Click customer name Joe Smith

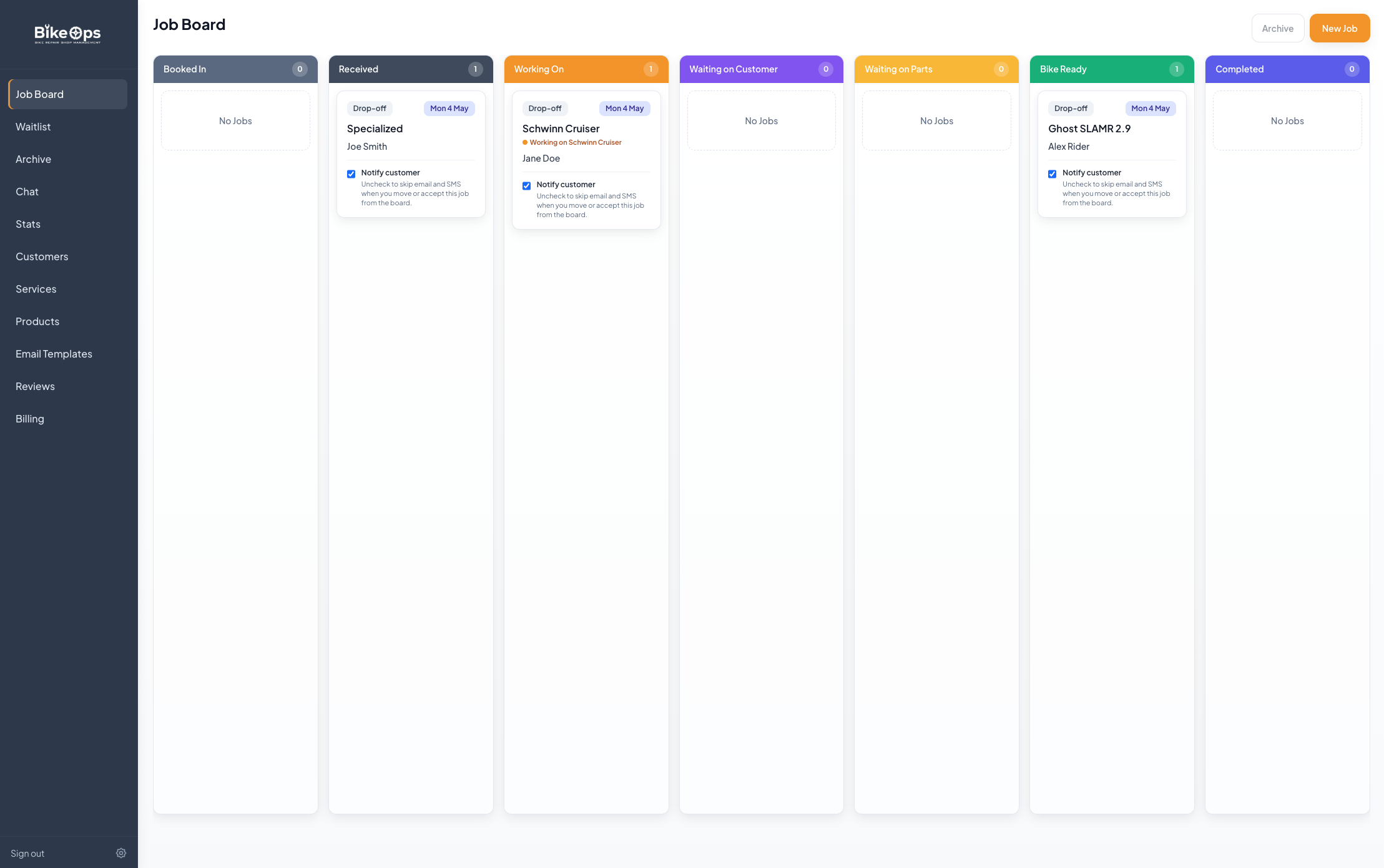(x=367, y=147)
